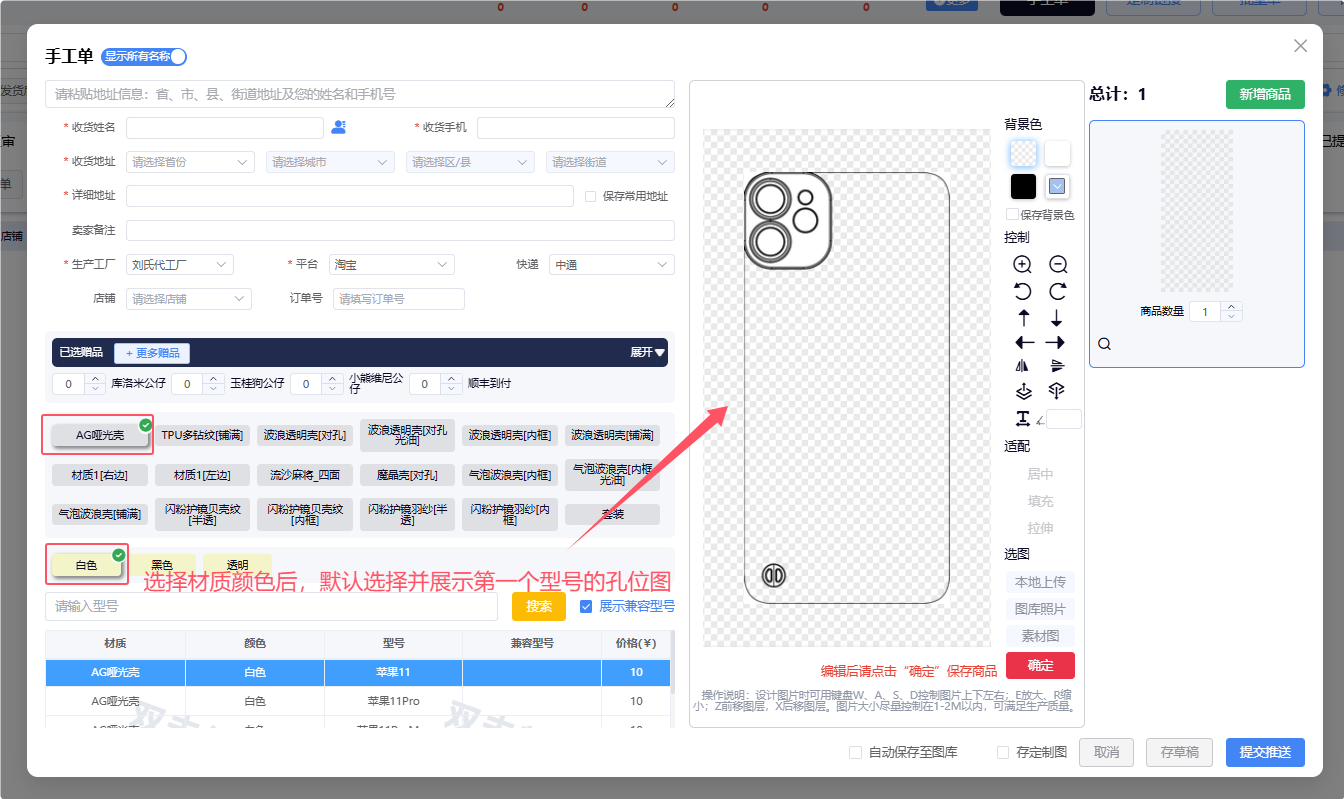Move the image down with the arrow

1057,318
